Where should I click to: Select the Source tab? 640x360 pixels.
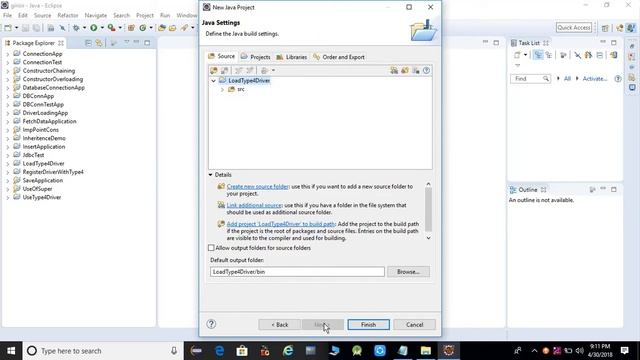(x=222, y=56)
